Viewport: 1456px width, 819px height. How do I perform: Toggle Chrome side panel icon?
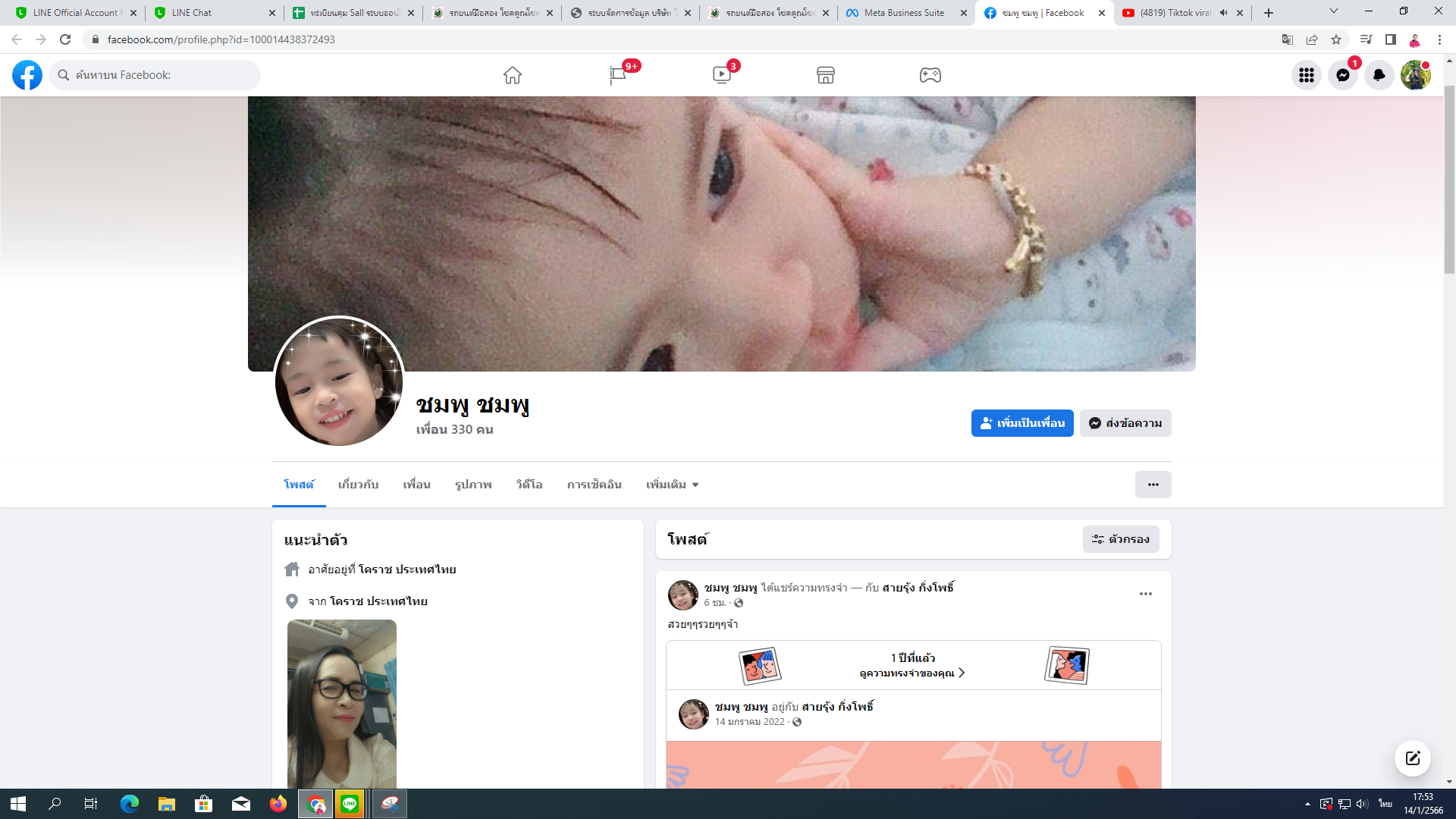(1391, 39)
